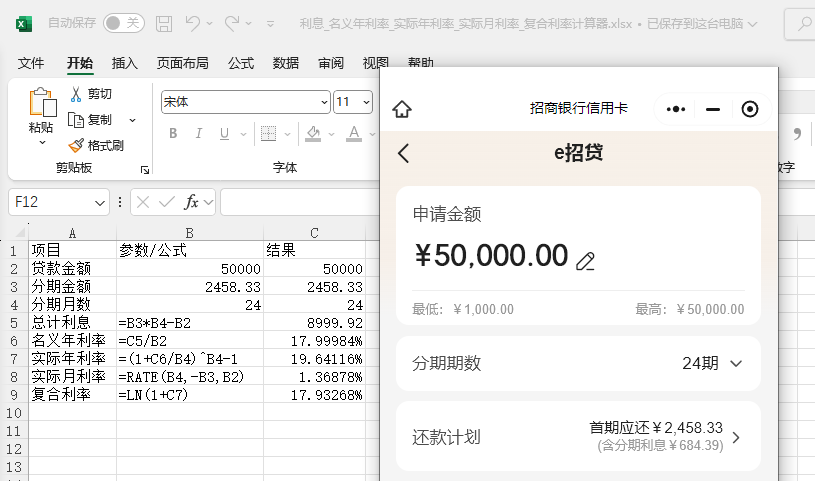Click the minimize dash in mini-program capsule
The height and width of the screenshot is (481, 815).
coord(713,109)
